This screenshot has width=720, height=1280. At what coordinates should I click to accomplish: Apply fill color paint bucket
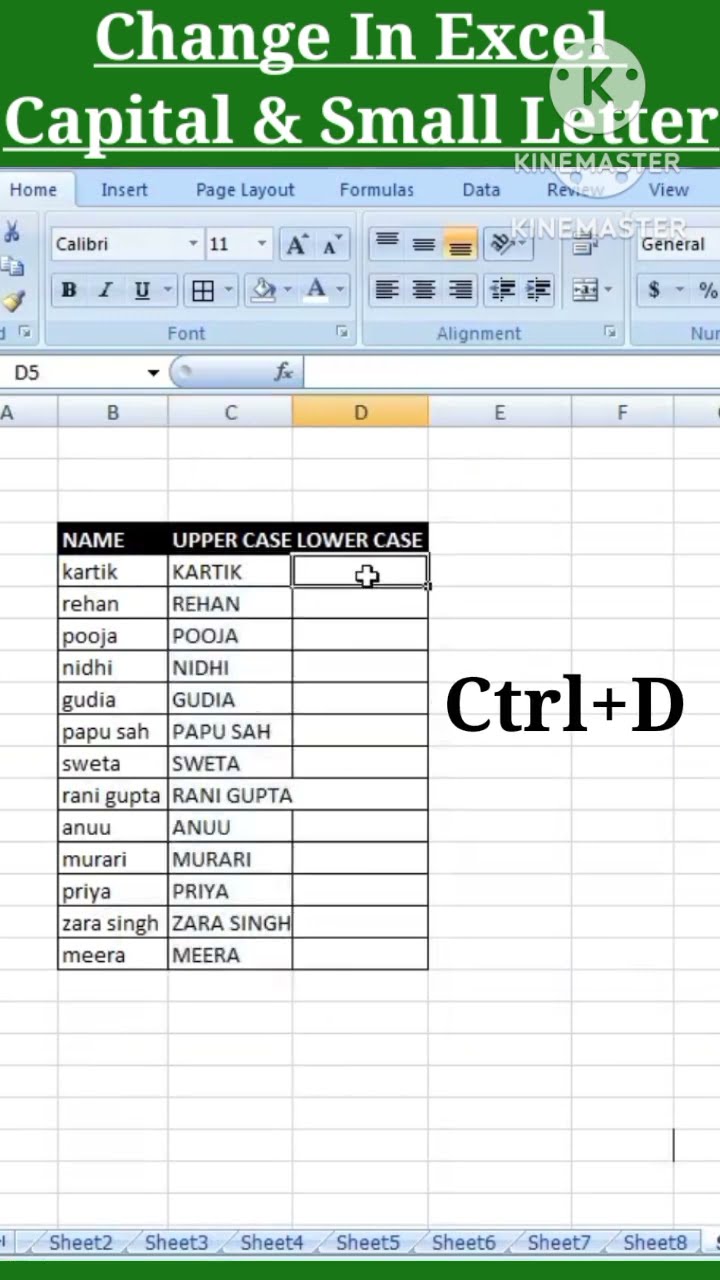pyautogui.click(x=264, y=290)
